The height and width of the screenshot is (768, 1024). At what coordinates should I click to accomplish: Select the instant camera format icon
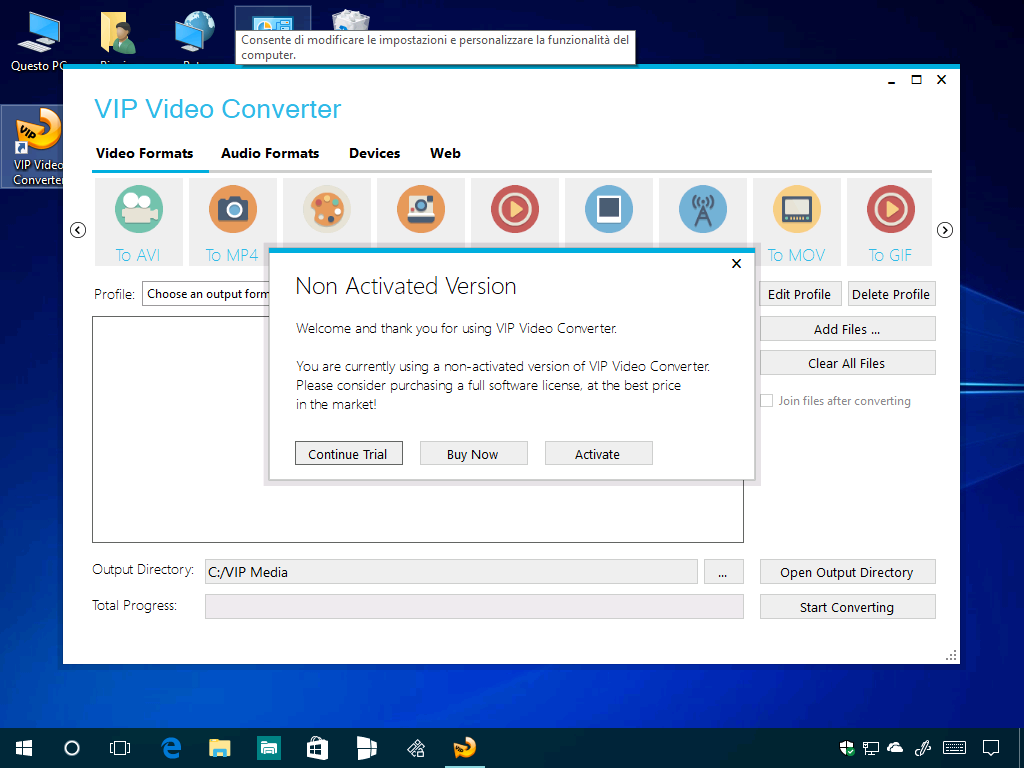[421, 210]
